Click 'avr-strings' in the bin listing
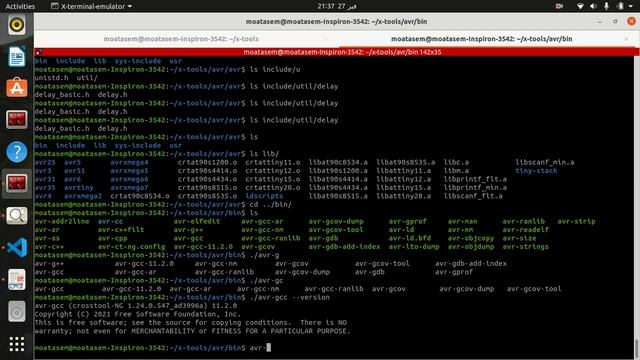 (525, 247)
